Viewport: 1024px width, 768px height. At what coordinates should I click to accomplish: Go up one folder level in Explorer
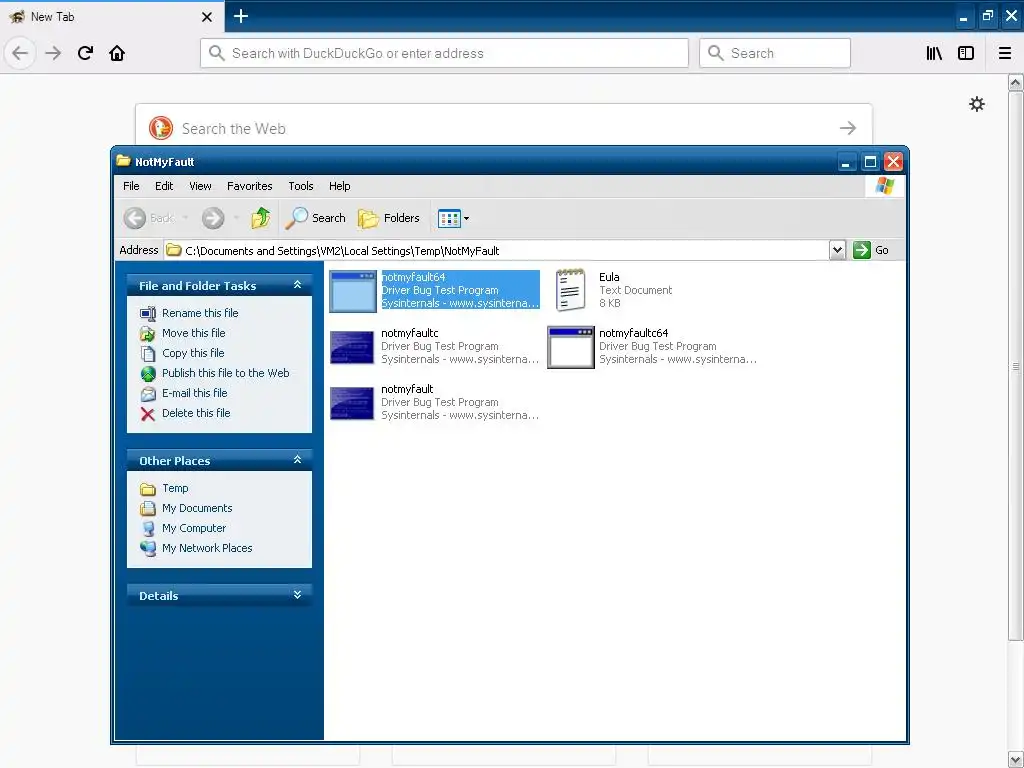coord(261,218)
